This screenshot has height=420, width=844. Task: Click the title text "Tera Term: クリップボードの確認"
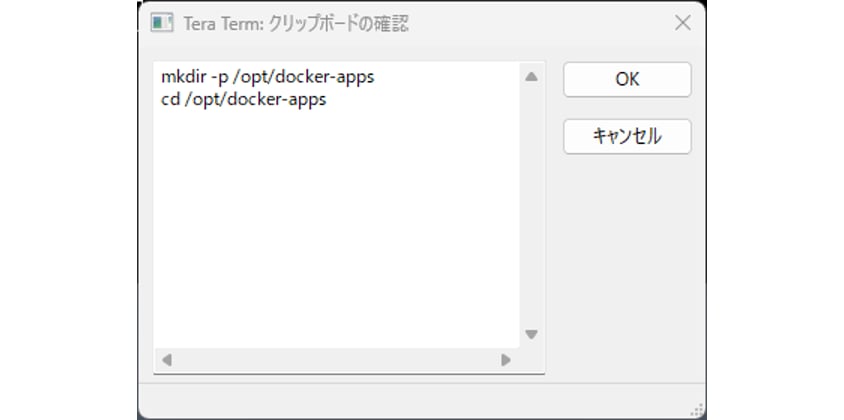click(295, 23)
